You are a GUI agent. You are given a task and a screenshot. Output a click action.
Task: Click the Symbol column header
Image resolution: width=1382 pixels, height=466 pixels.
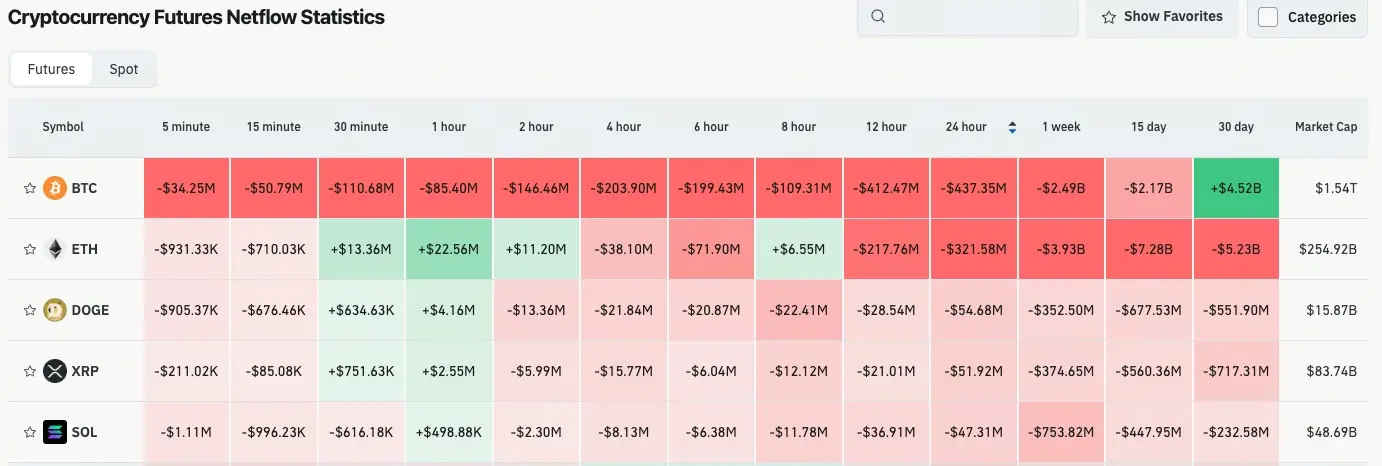coord(63,127)
